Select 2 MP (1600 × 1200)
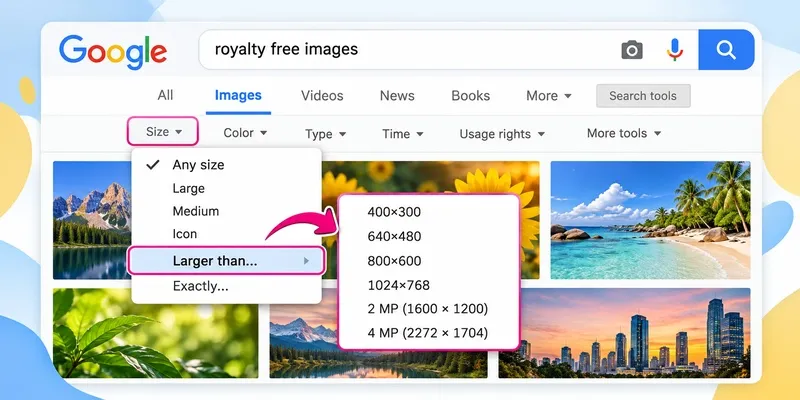Viewport: 800px width, 400px height. (x=429, y=309)
